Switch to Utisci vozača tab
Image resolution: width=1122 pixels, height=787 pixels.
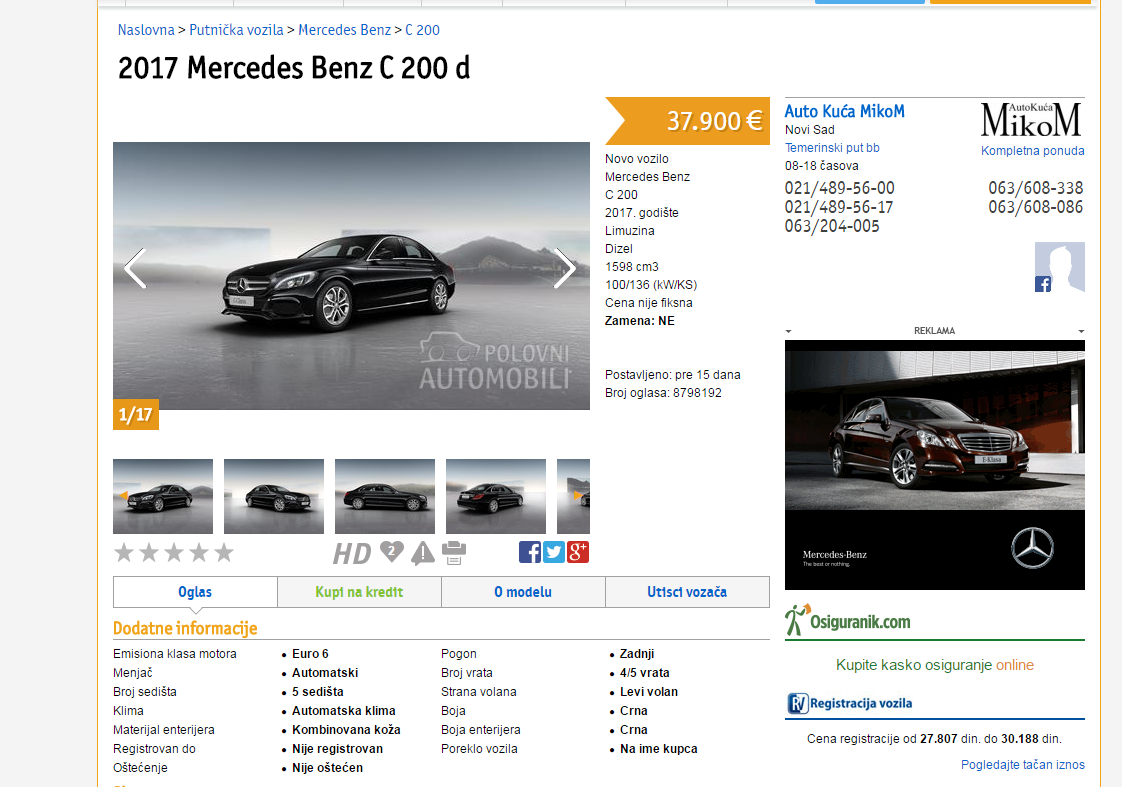(688, 592)
